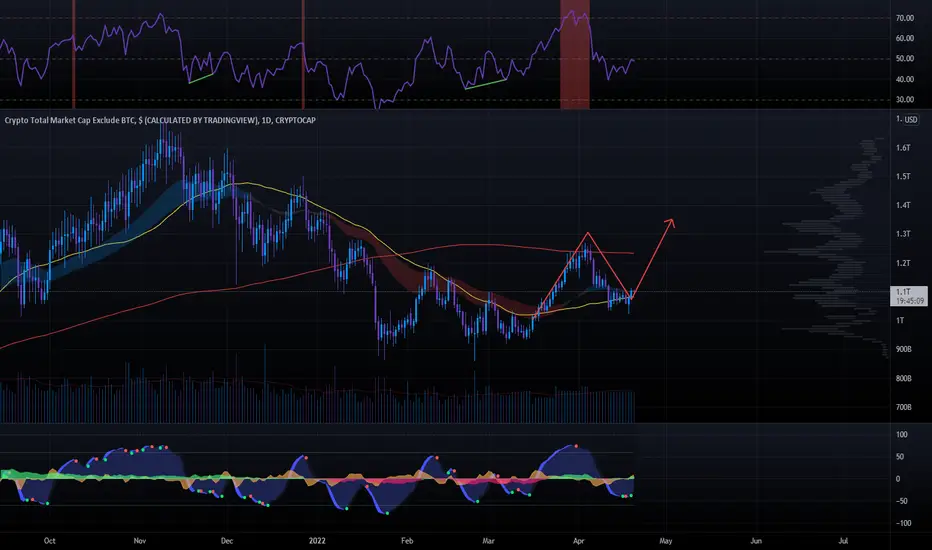Click the 2022 label on time axis

click(x=317, y=540)
